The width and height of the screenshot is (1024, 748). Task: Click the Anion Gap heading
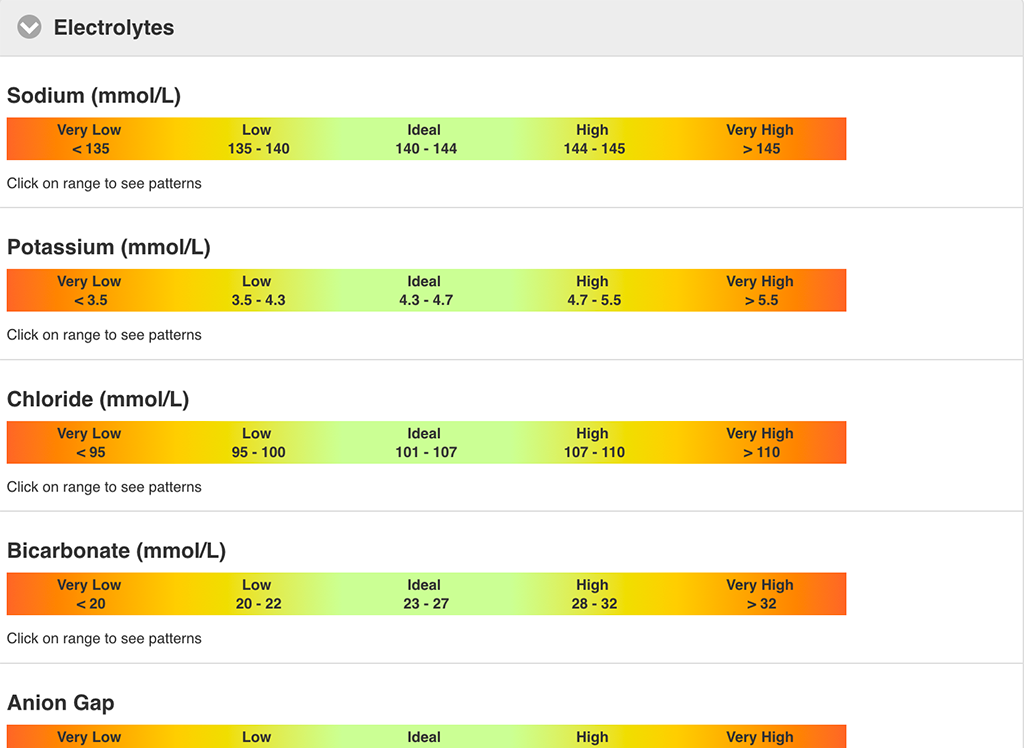click(x=61, y=703)
